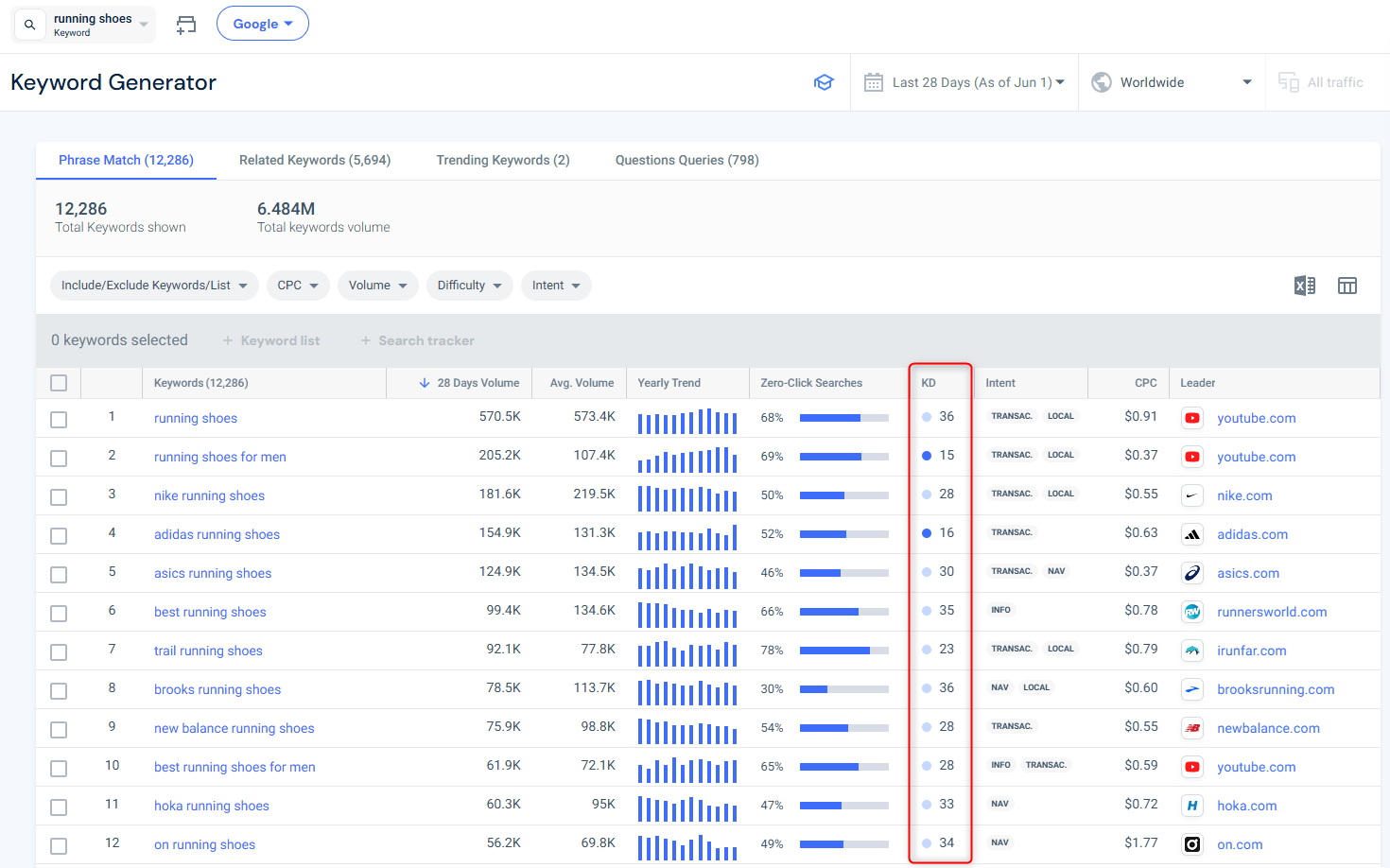Open the Volume filter dropdown
This screenshot has height=868, width=1390.
tap(378, 286)
